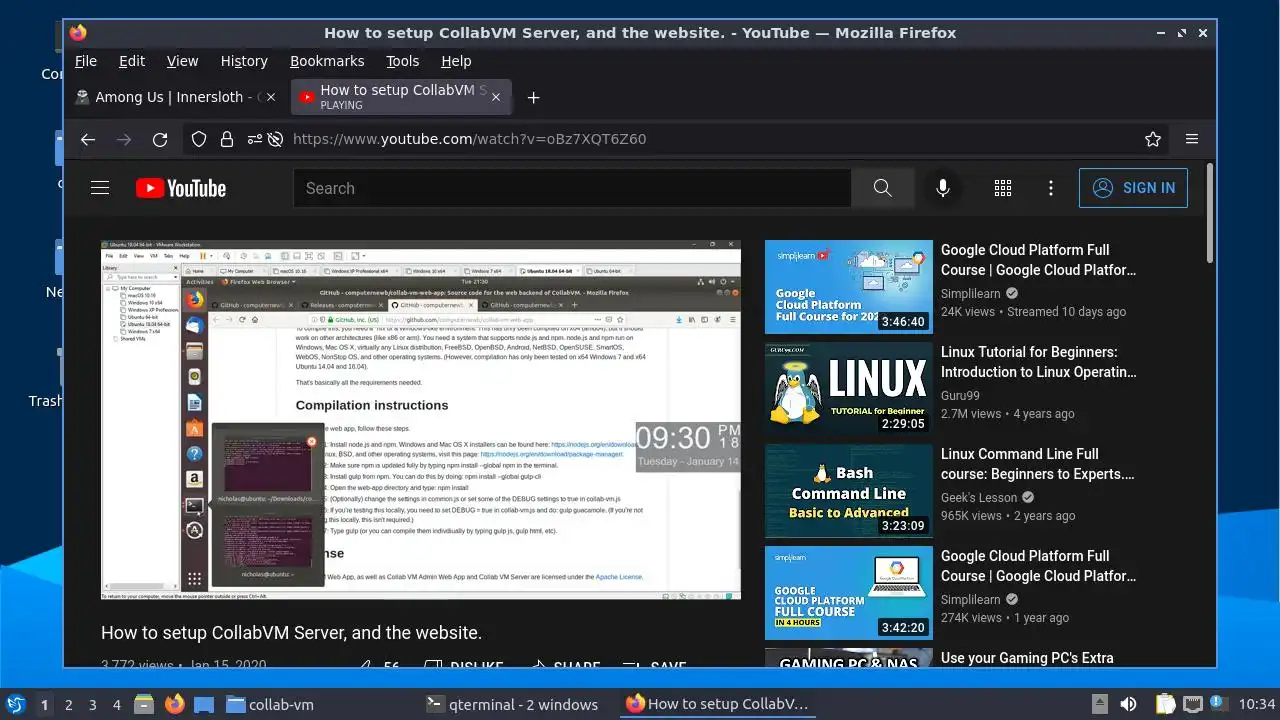Click How to setup CollabV... taskbar entry
This screenshot has height=720, width=1280.
click(716, 704)
